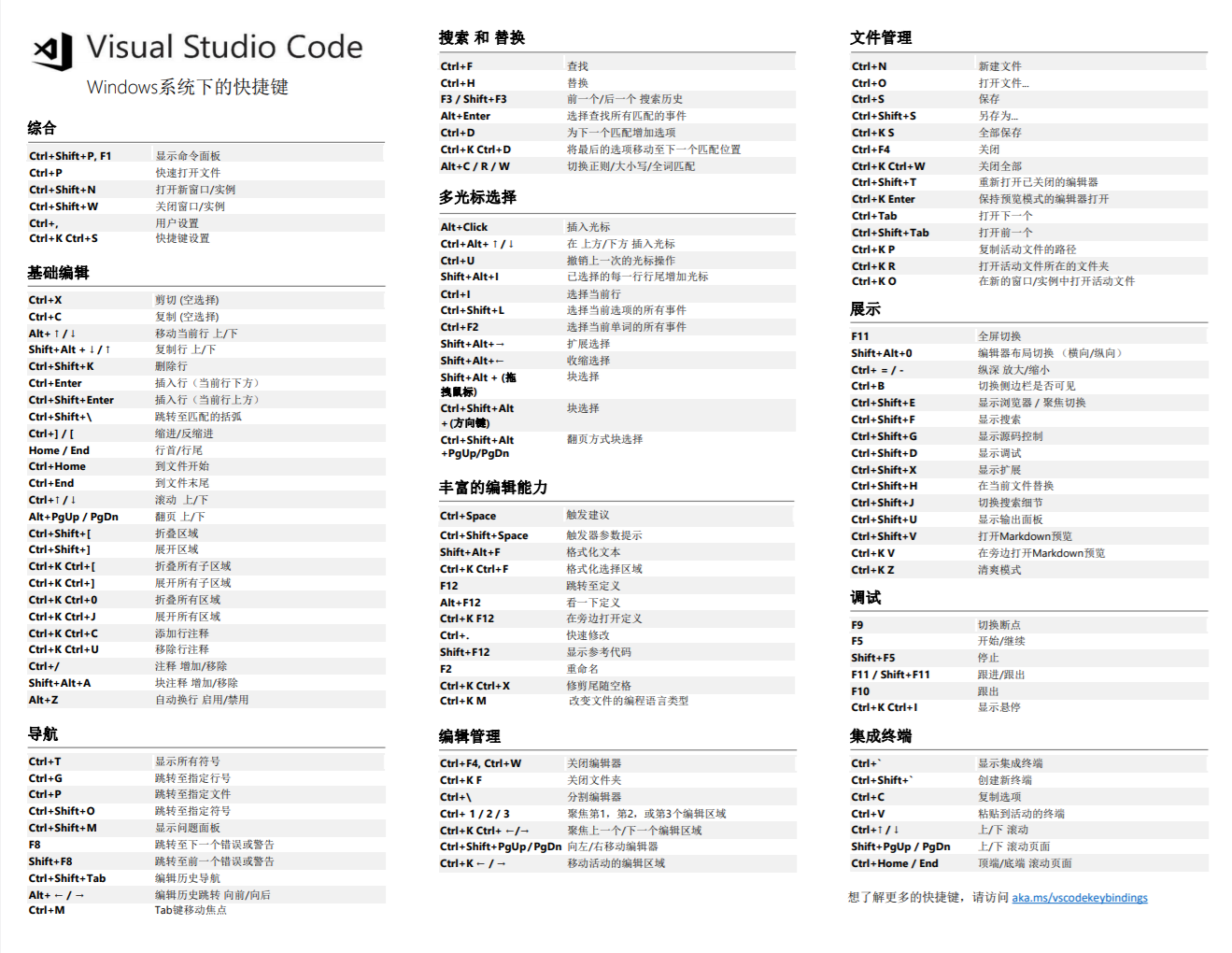Click the '调试' section heading
Screen dimensions: 1232x953
coord(865,598)
